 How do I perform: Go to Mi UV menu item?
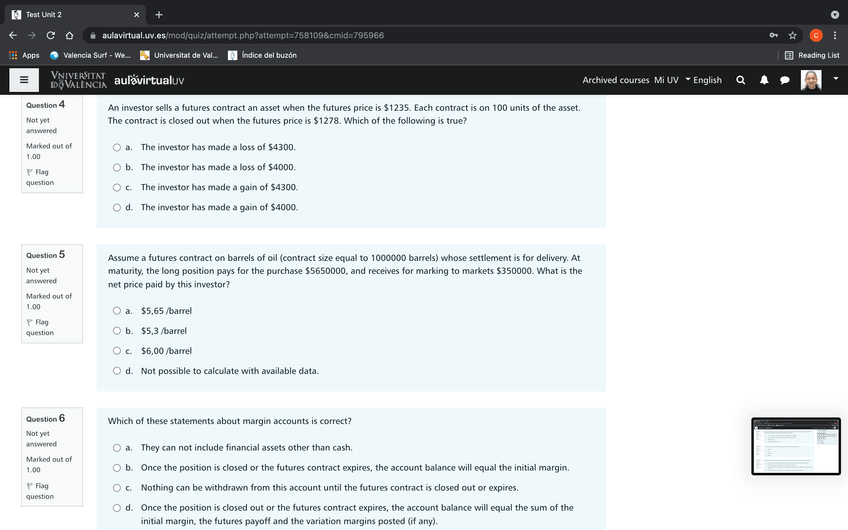coord(666,80)
